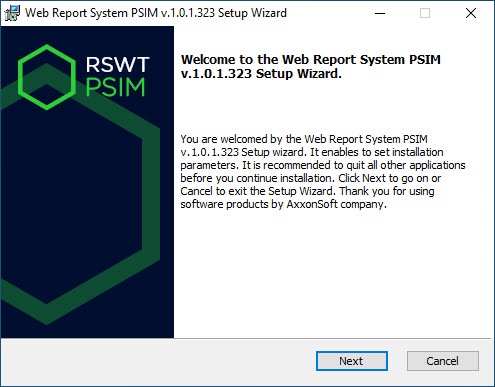Close the Setup Wizard window

pos(471,13)
